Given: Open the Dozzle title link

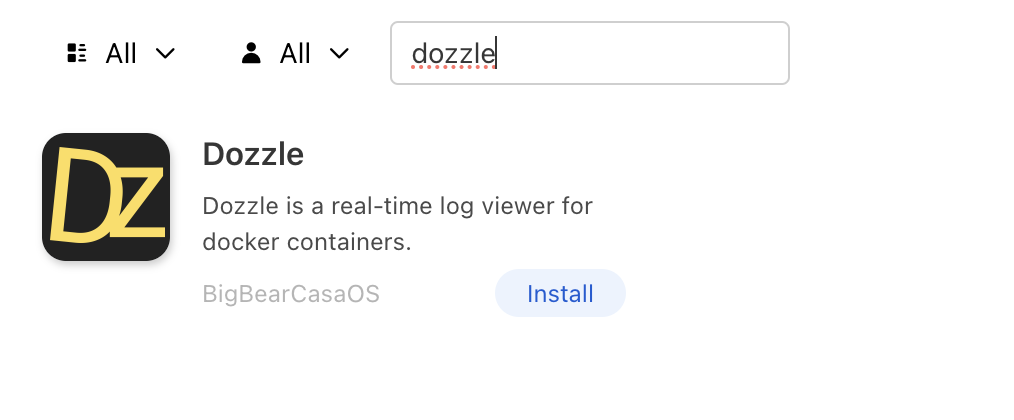Looking at the screenshot, I should [x=253, y=154].
